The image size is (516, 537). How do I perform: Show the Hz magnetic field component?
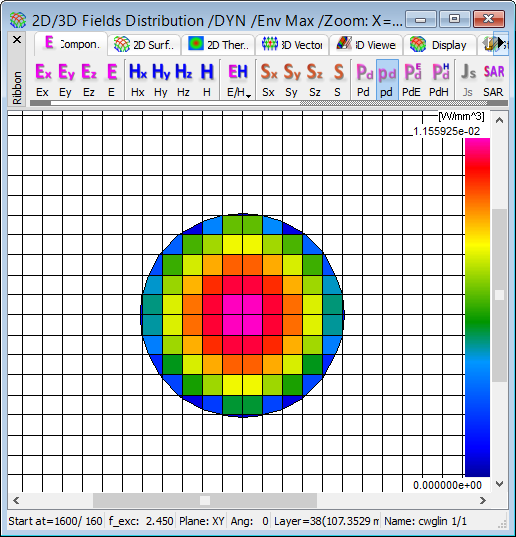[184, 80]
